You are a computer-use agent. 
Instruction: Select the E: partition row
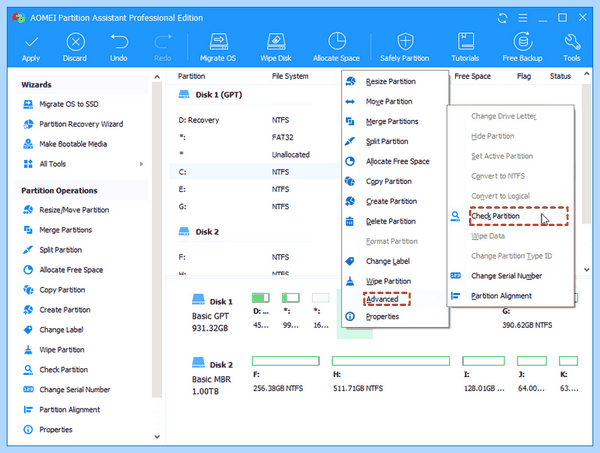point(254,189)
